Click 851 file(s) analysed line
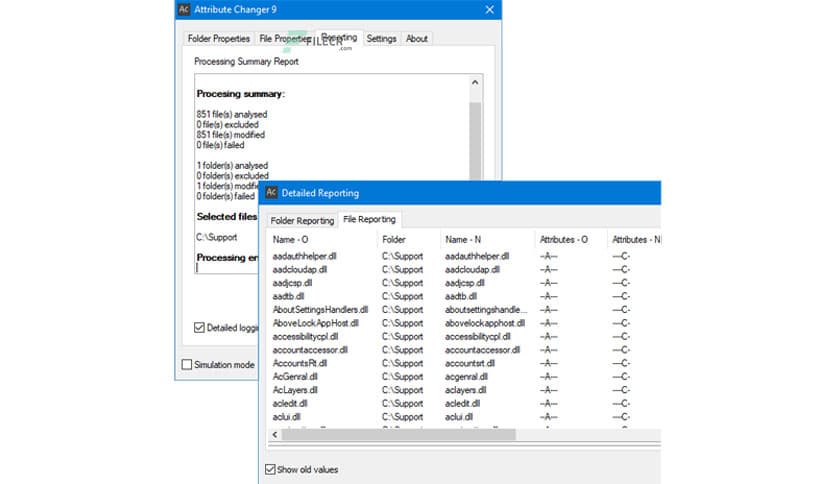Viewport: 836px width, 484px height. pos(232,114)
